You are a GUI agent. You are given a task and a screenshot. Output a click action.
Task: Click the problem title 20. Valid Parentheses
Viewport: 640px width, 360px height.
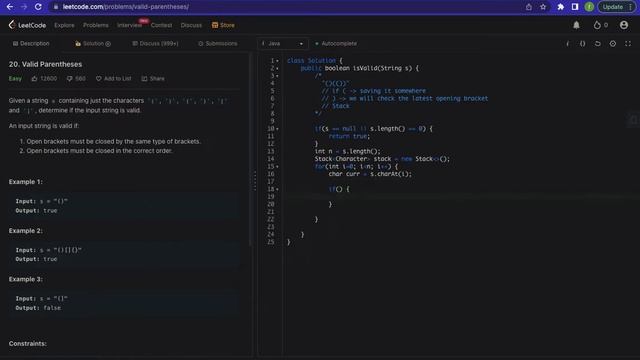(45, 64)
